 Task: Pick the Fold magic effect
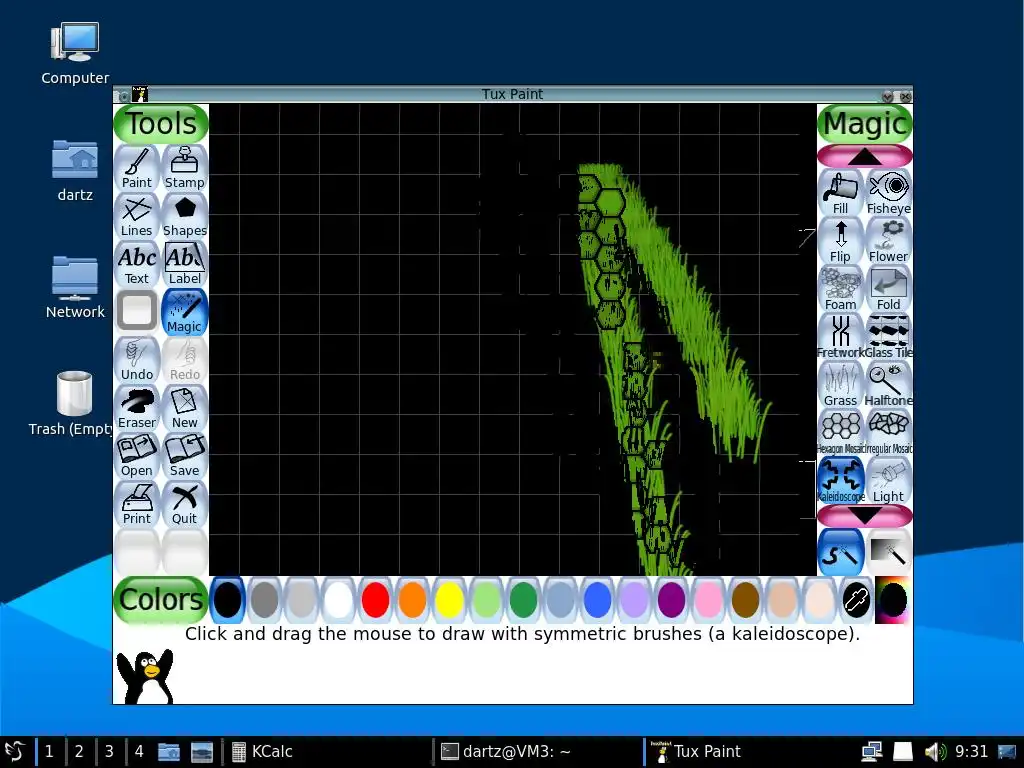(x=888, y=289)
